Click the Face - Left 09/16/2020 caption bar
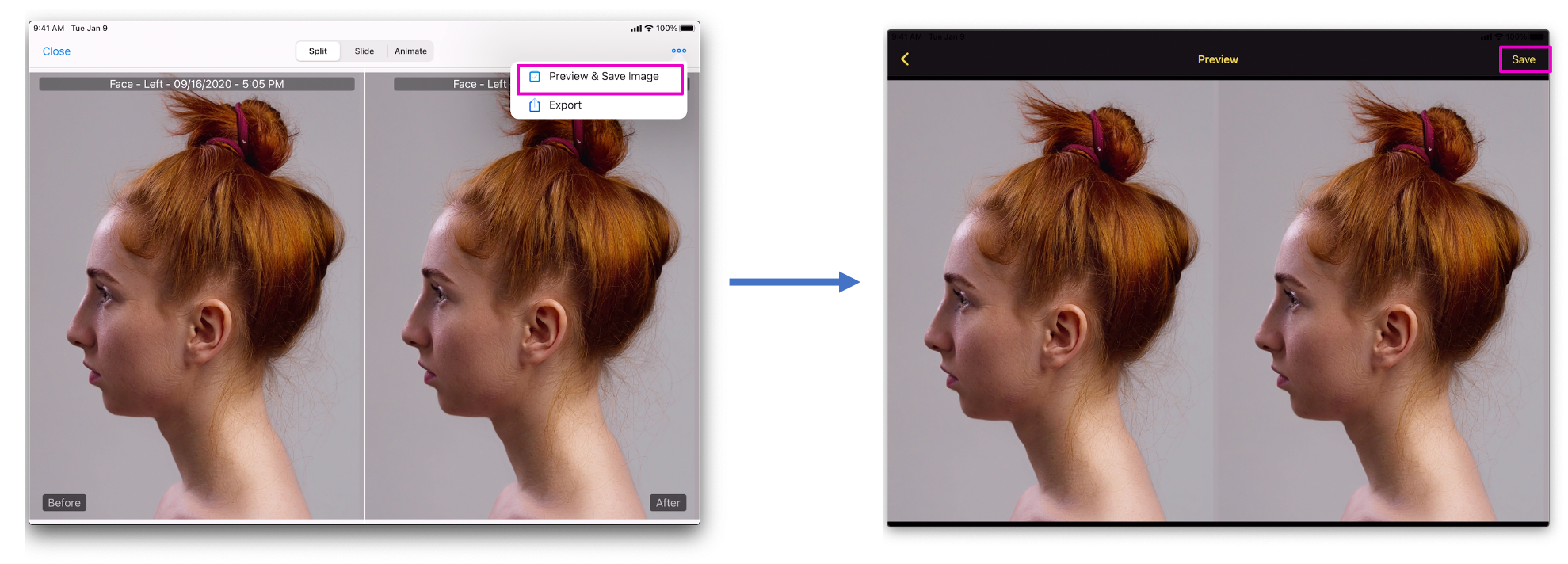 196,84
